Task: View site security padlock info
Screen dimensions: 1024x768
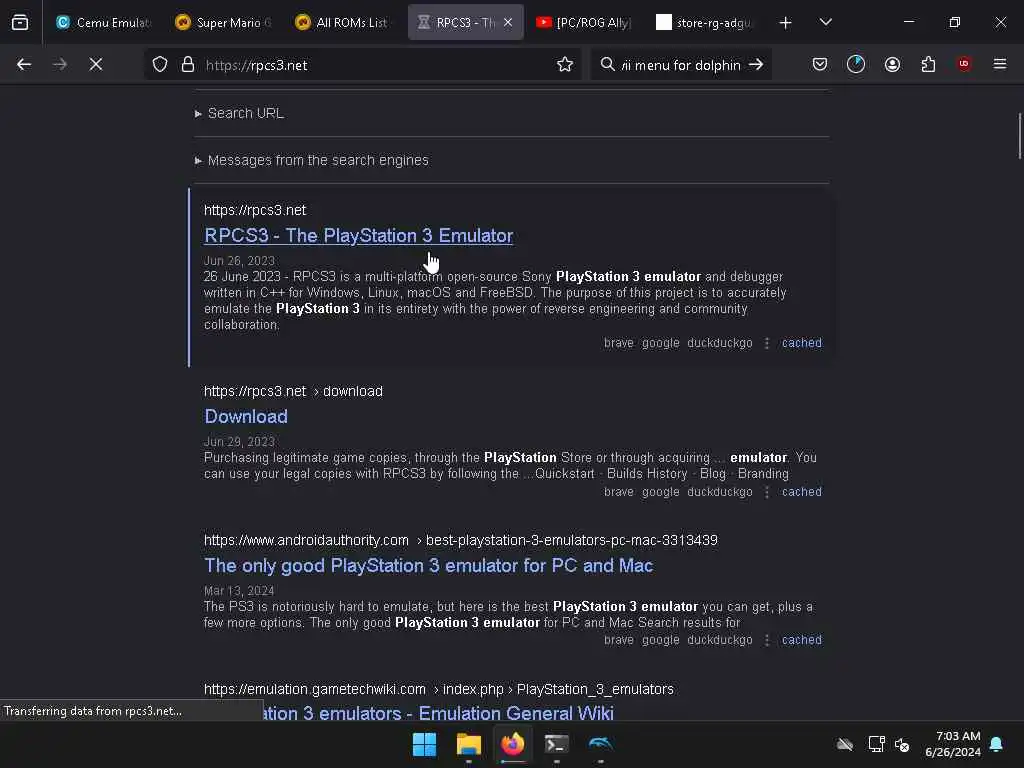Action: click(x=188, y=64)
